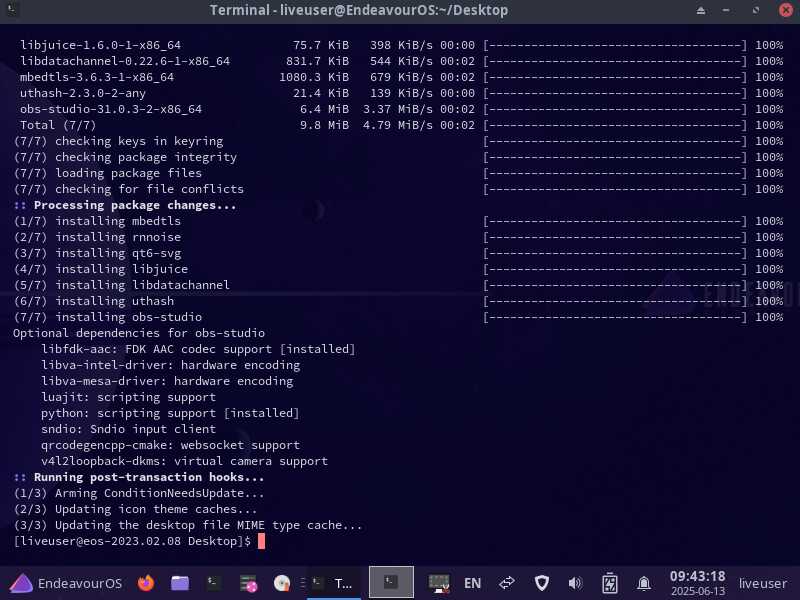Click the 'installing libjuice' line
Image resolution: width=800 pixels, height=600 pixels.
click(398, 269)
